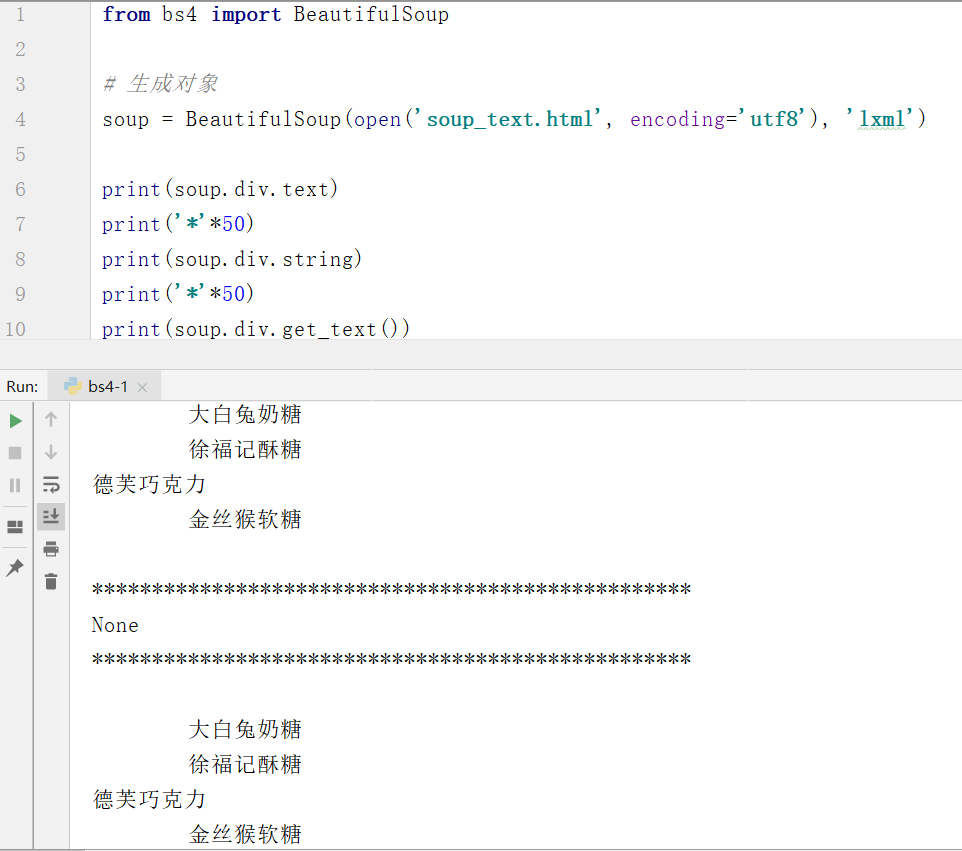Pause the program output
This screenshot has height=851, width=962.
coord(15,485)
